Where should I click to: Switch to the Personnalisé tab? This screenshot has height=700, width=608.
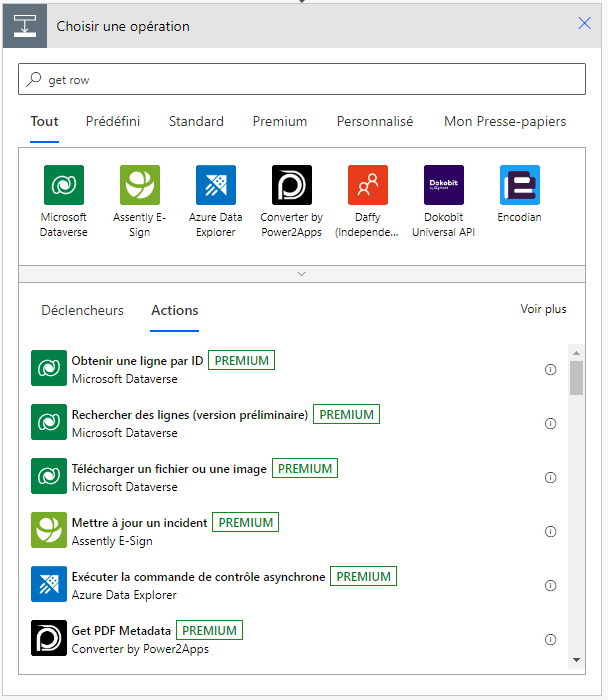click(375, 121)
